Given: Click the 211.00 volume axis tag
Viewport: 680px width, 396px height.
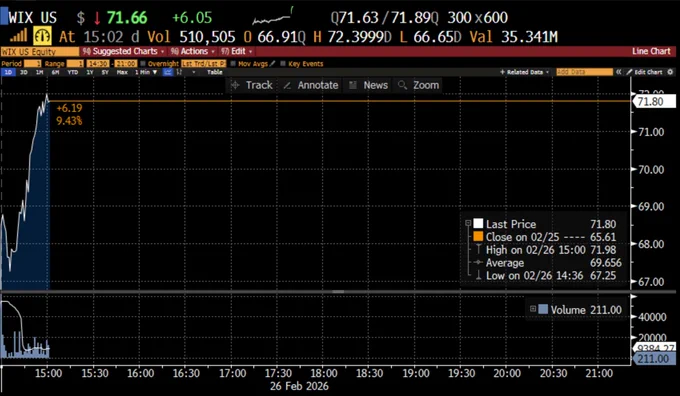Looking at the screenshot, I should click(x=655, y=359).
